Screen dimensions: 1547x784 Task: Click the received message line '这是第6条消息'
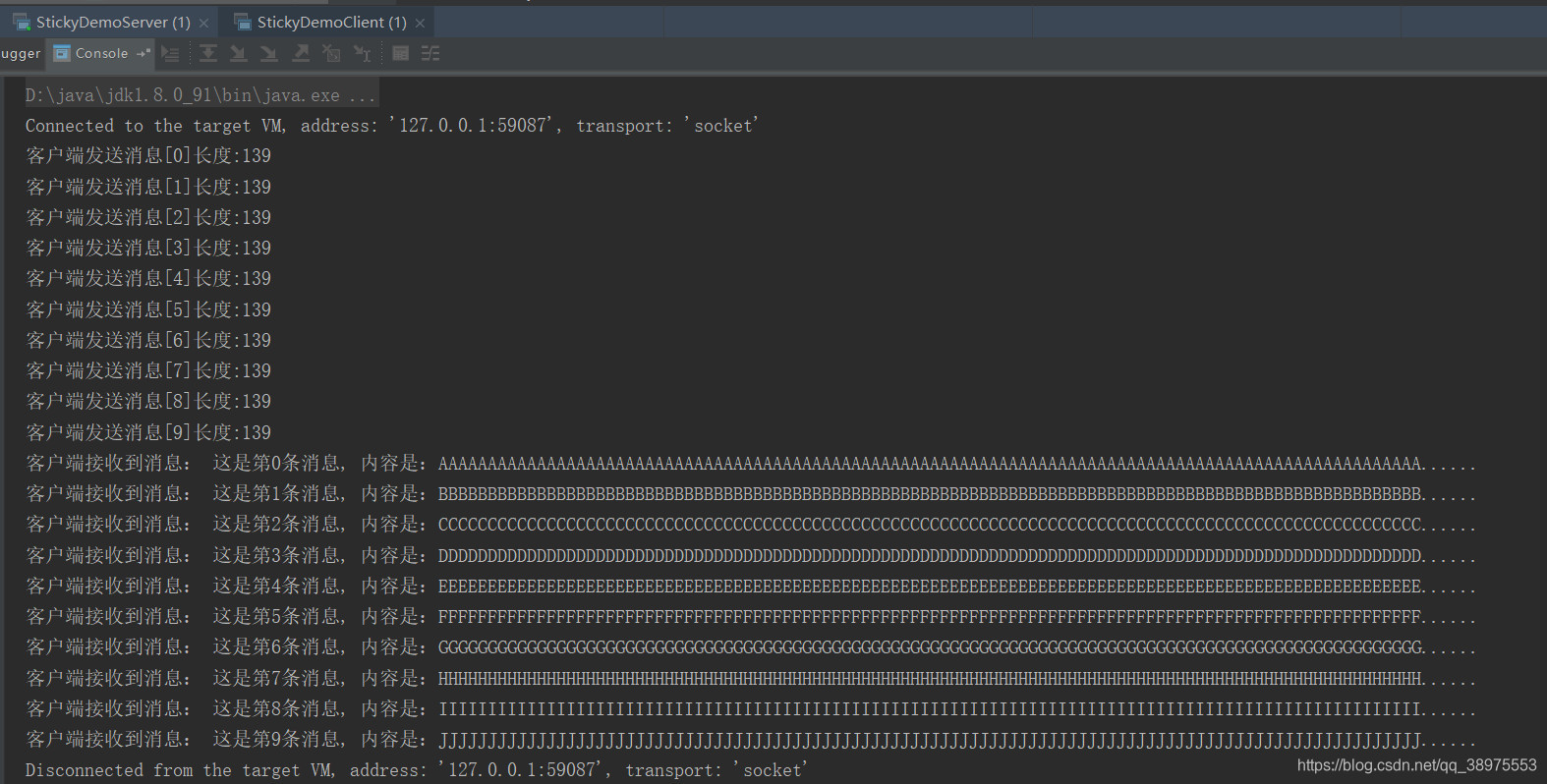(x=750, y=647)
